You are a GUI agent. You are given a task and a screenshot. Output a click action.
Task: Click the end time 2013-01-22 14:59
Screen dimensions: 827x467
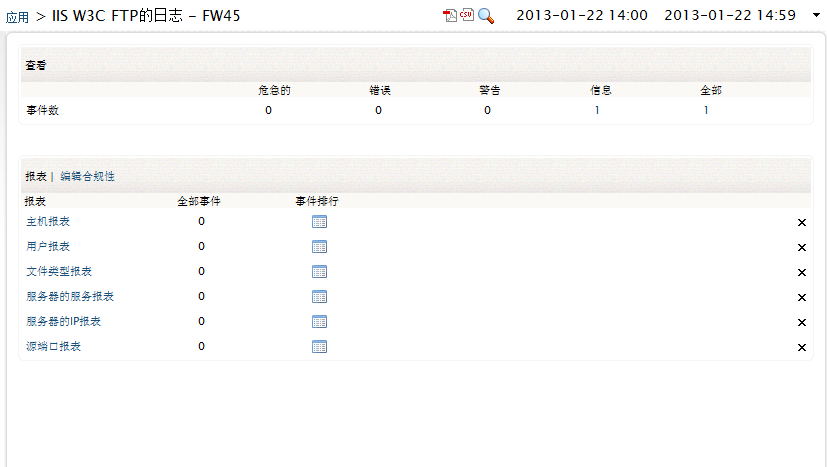[730, 15]
